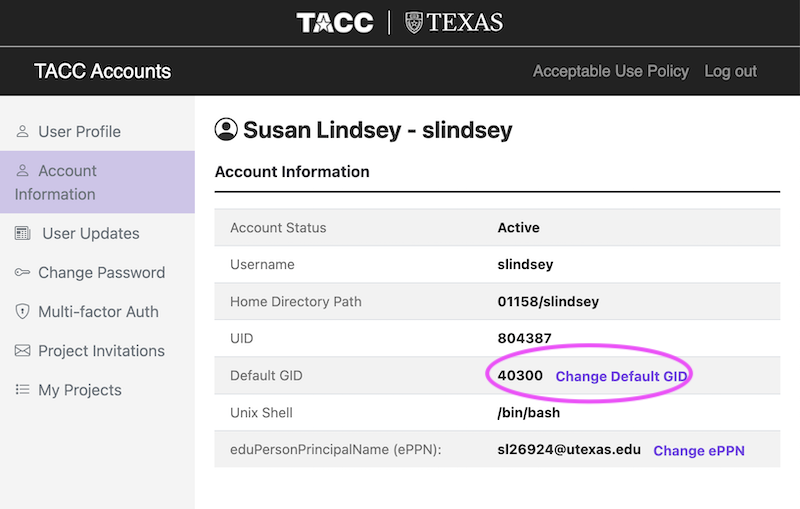Click the User Profile person icon
The image size is (800, 509).
[22, 132]
